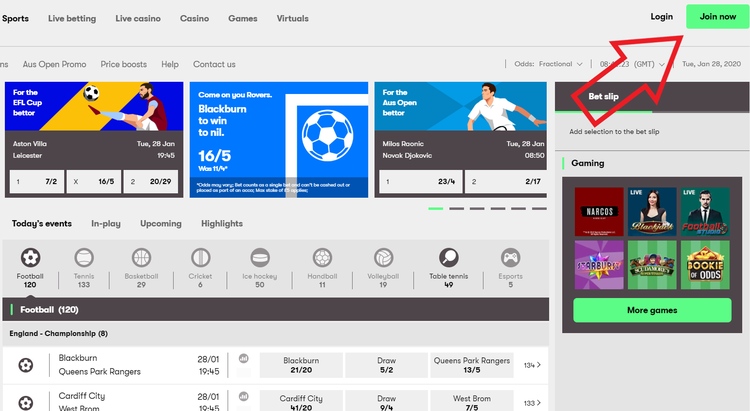This screenshot has height=411, width=750.
Task: Bet on Leicester at 20/29
Action: click(x=151, y=181)
